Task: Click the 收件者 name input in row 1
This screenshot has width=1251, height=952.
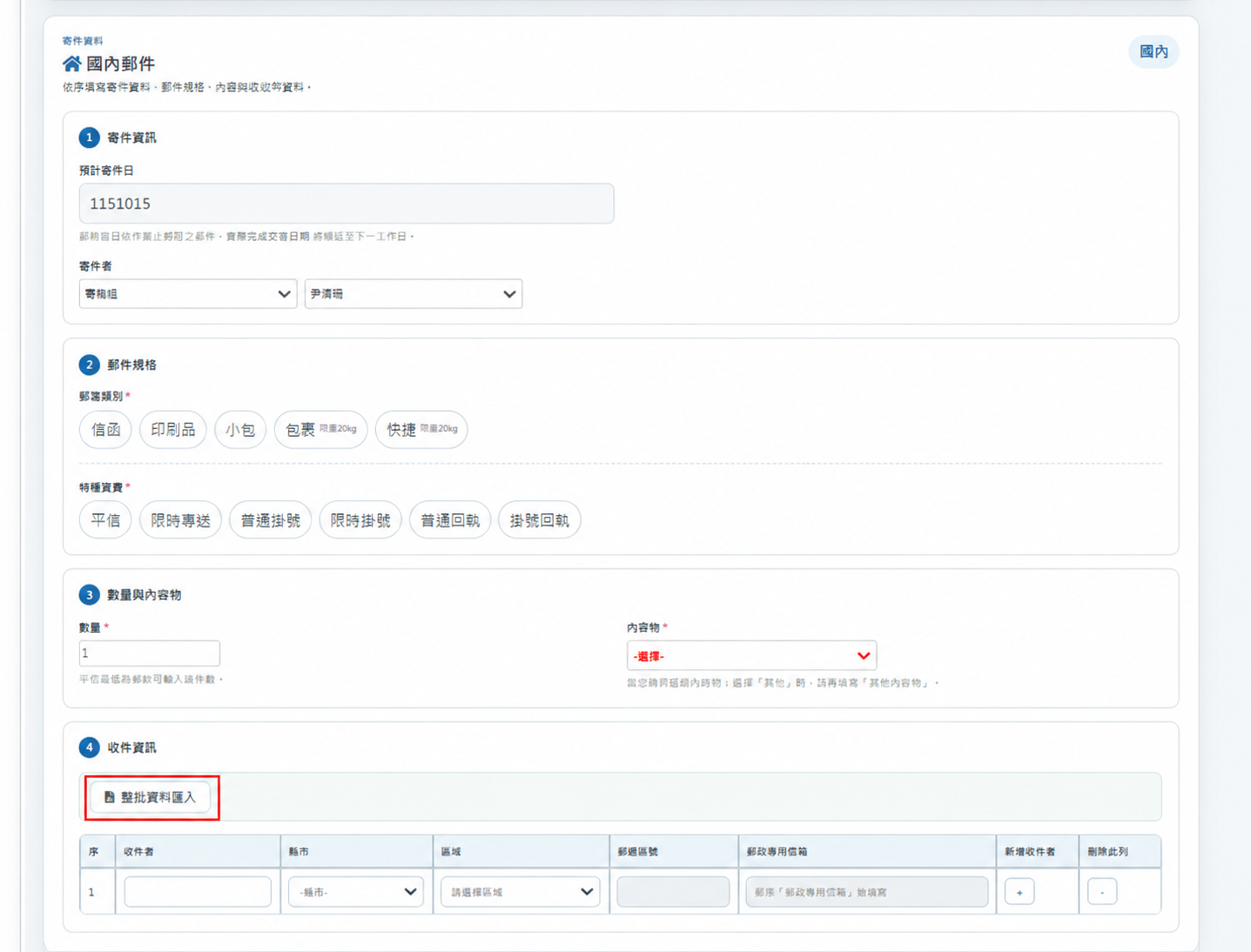Action: point(198,892)
